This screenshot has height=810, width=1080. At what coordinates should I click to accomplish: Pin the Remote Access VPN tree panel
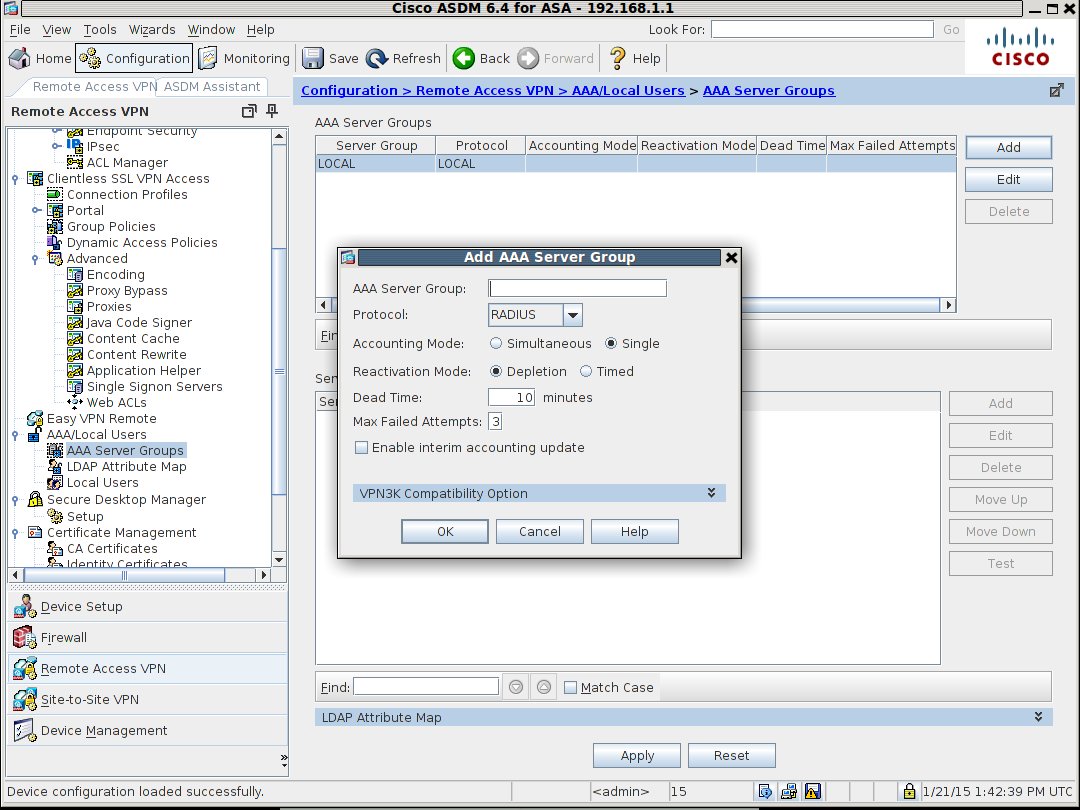(x=270, y=112)
